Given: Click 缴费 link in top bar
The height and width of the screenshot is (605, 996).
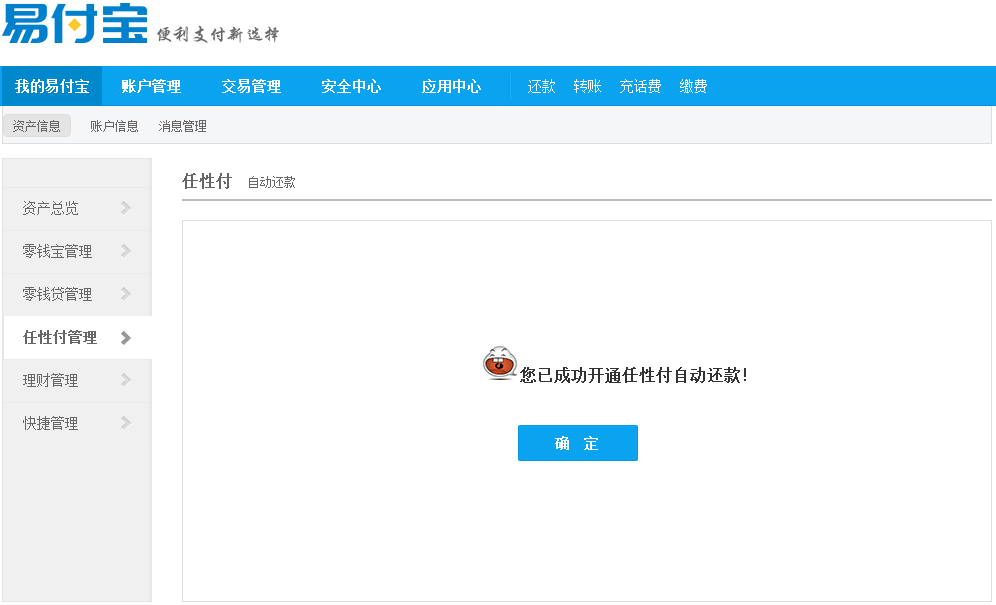Looking at the screenshot, I should (693, 86).
